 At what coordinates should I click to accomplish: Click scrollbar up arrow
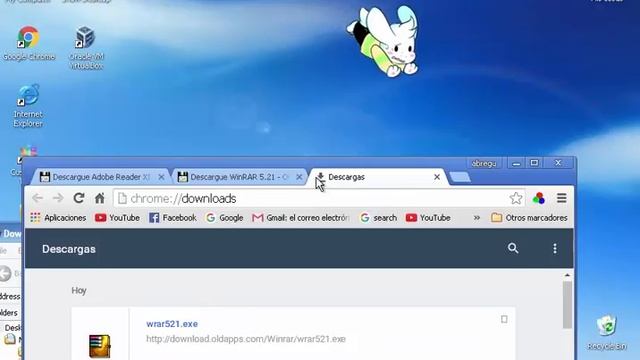567,276
